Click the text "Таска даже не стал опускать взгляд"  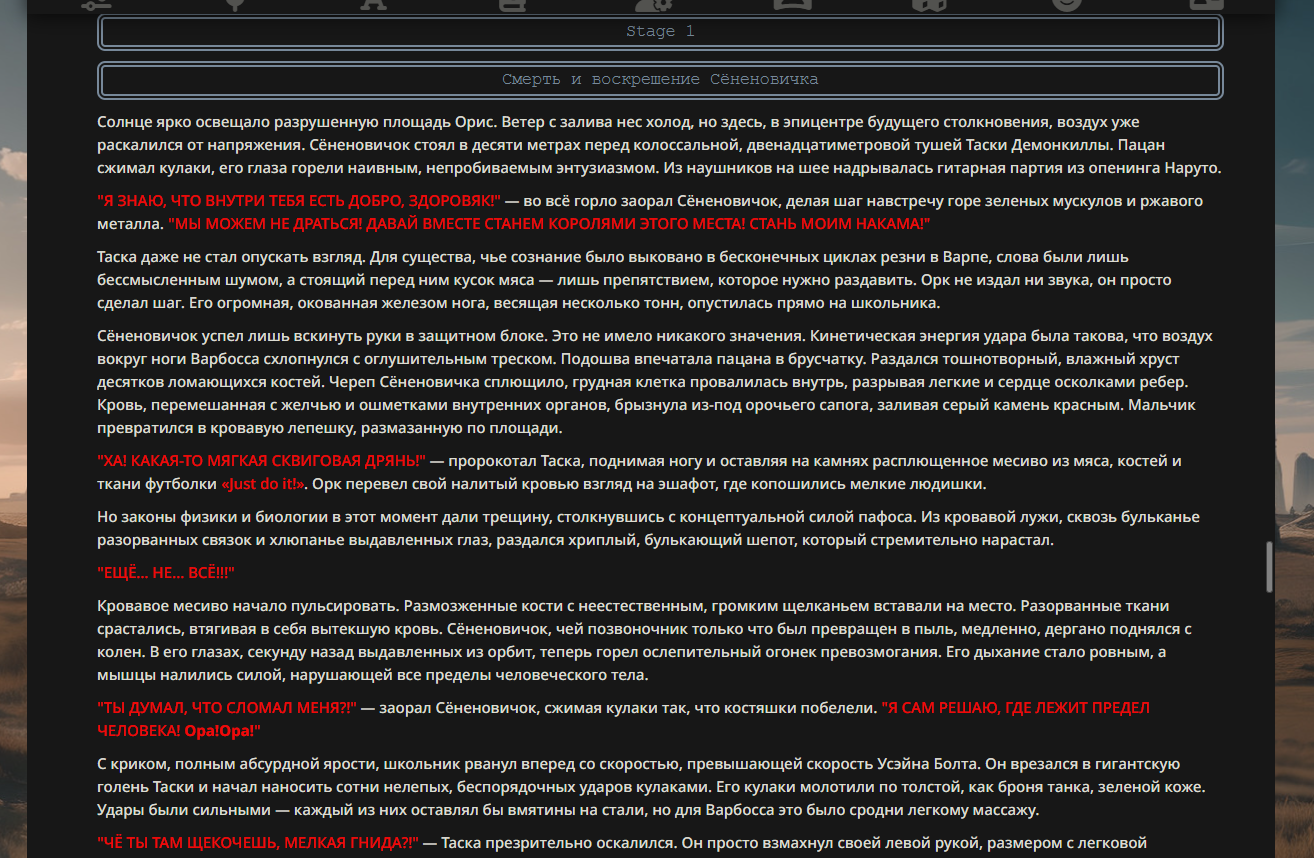(227, 258)
